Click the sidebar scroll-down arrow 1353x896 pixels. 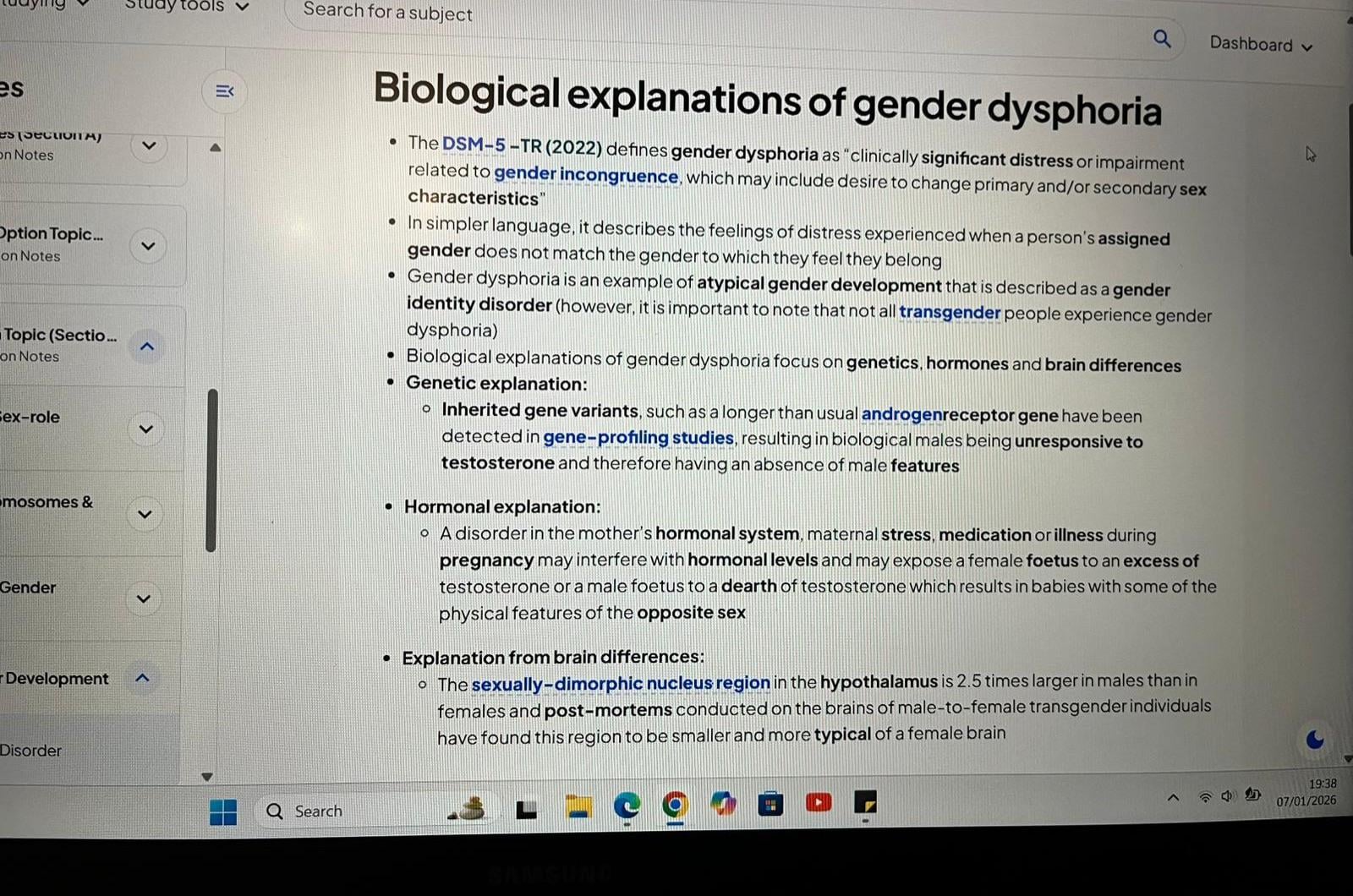coord(207,776)
